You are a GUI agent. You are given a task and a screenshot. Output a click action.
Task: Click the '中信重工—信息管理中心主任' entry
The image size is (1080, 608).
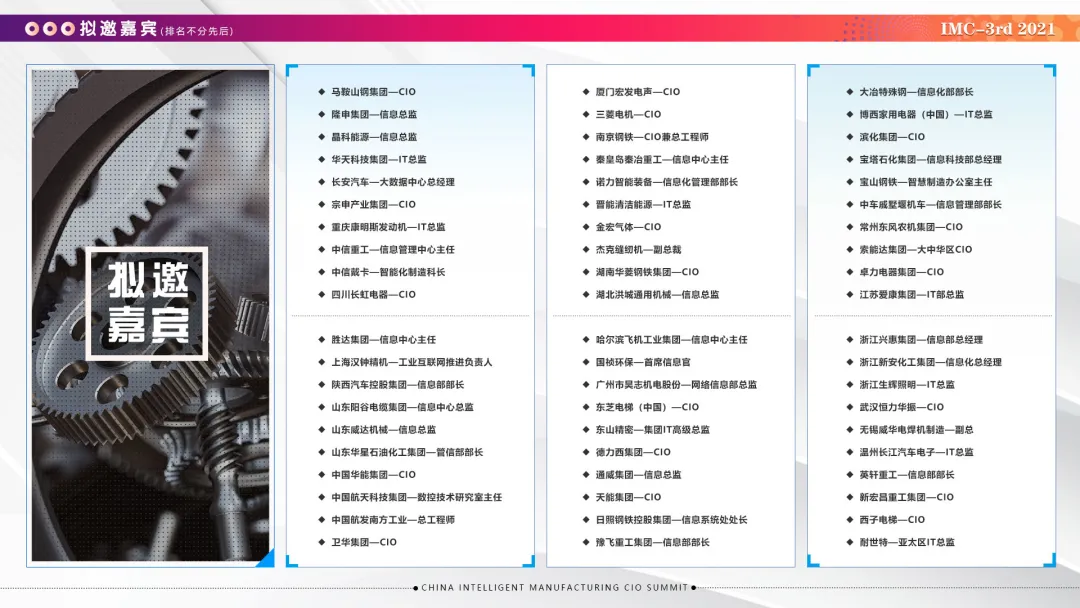[393, 249]
